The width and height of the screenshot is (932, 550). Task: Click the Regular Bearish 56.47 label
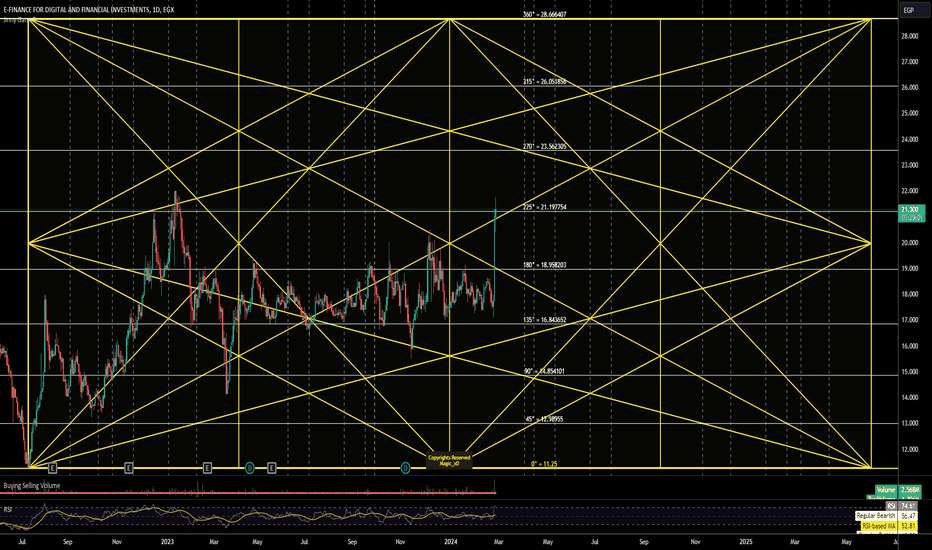coord(886,516)
